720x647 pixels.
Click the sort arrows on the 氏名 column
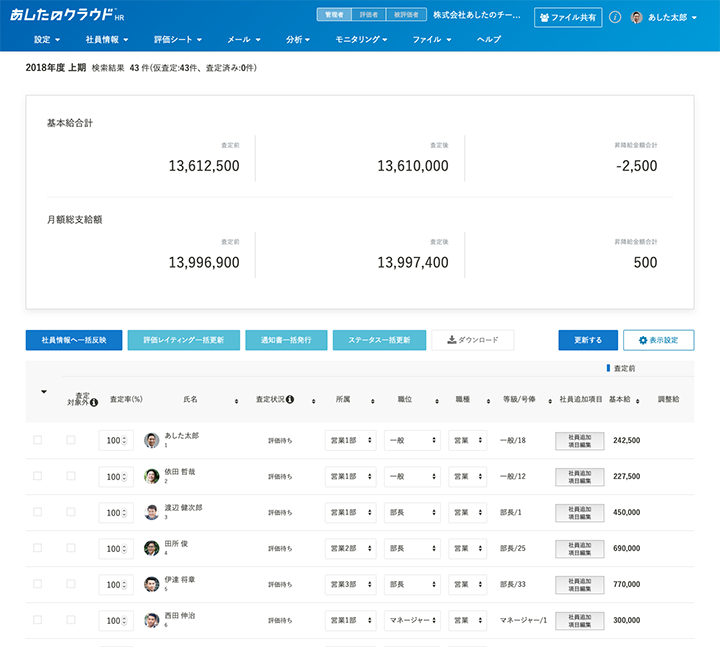pos(236,400)
